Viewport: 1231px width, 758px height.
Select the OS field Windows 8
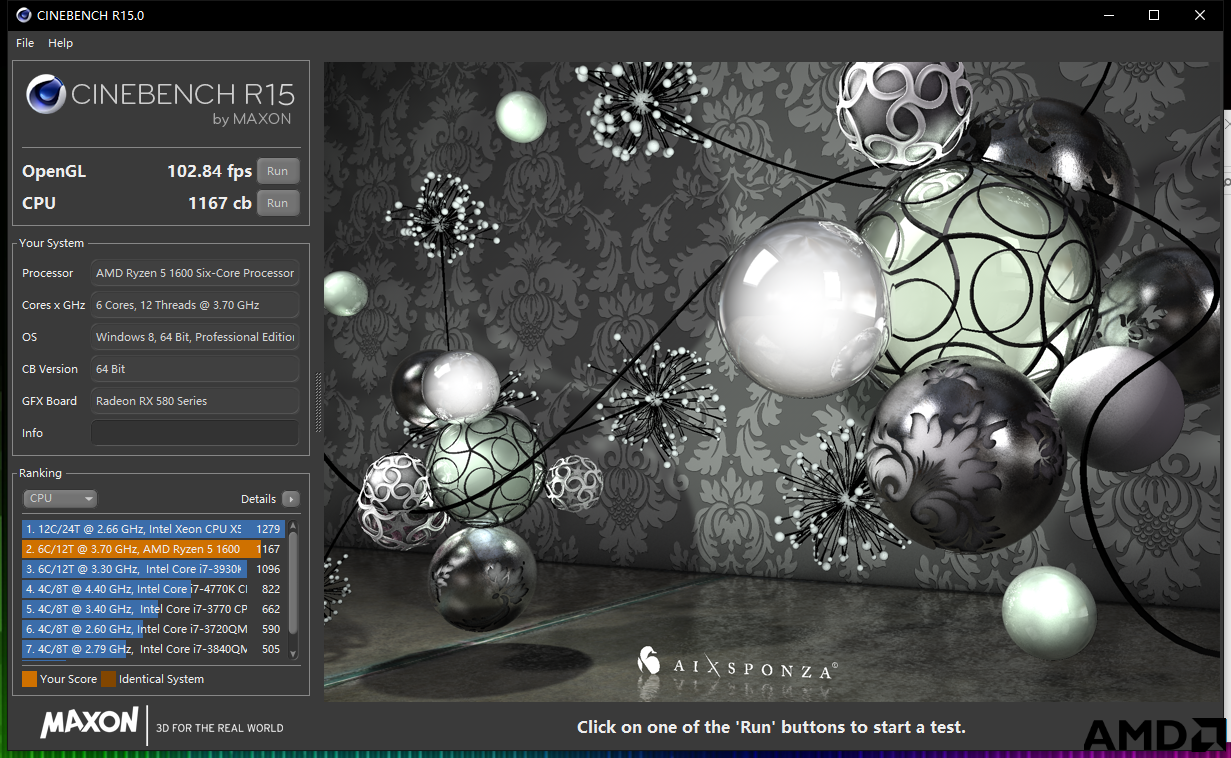[x=195, y=337]
